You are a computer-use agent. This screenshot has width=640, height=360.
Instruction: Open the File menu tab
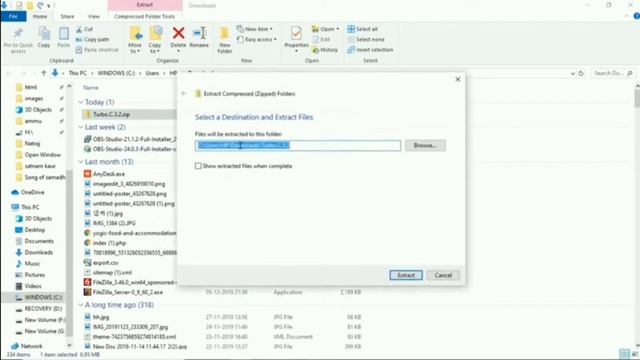point(13,16)
